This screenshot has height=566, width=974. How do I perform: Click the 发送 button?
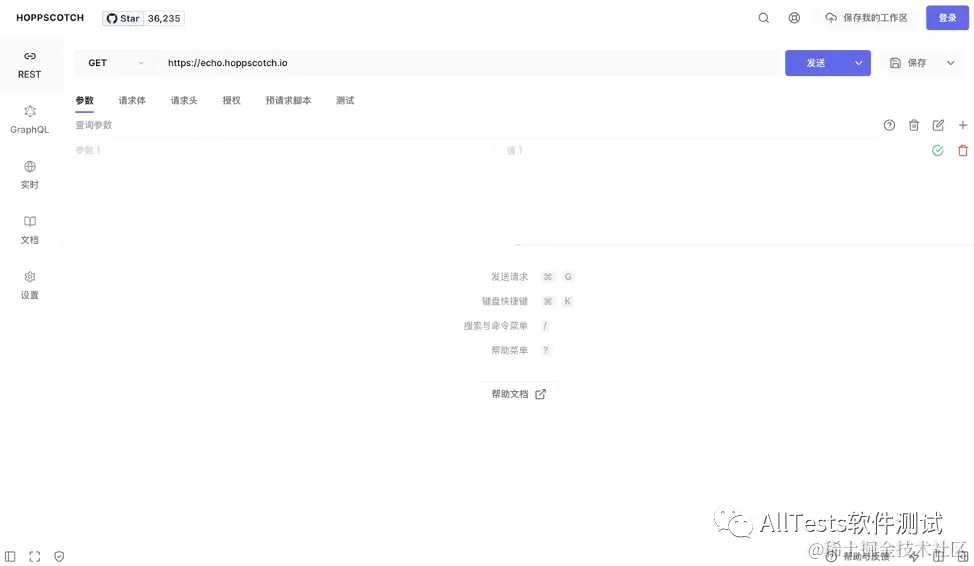[x=816, y=63]
